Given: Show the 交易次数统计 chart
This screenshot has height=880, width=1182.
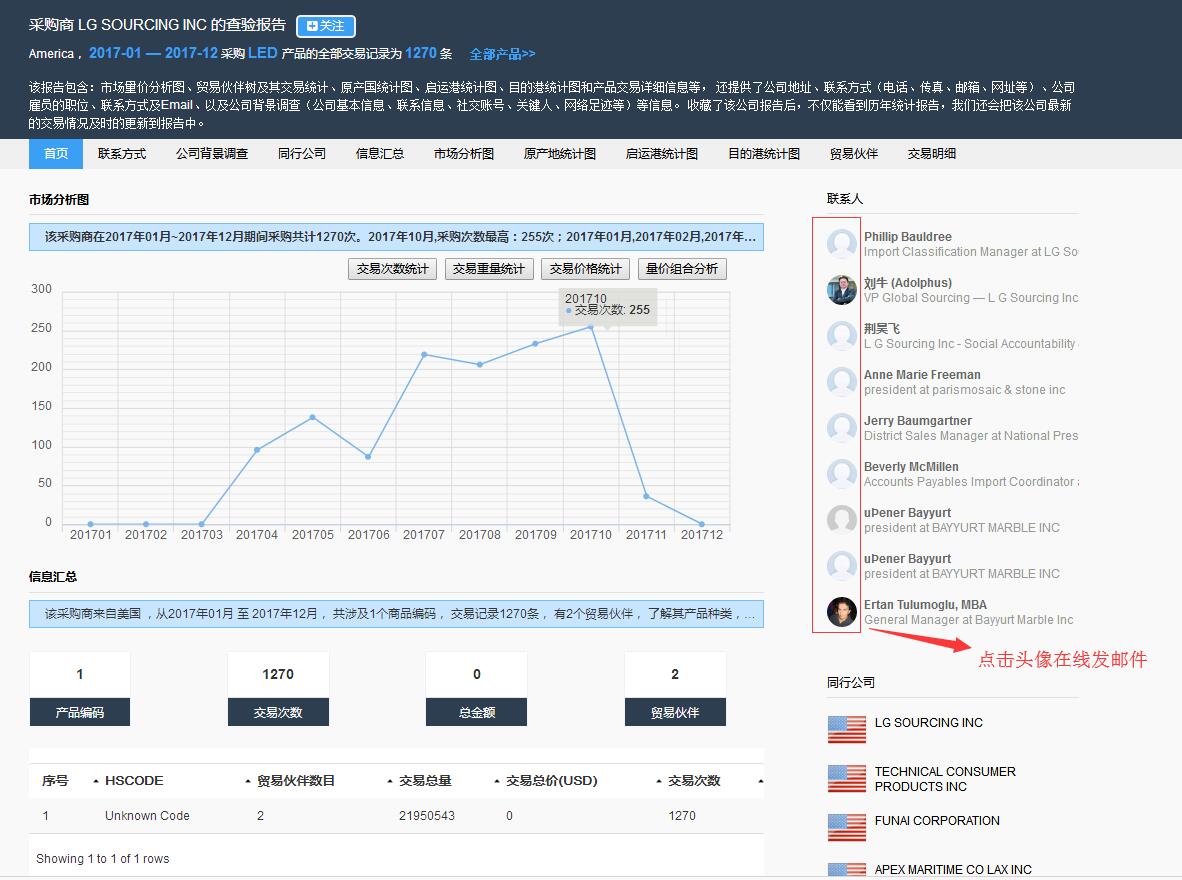Looking at the screenshot, I should coord(392,269).
